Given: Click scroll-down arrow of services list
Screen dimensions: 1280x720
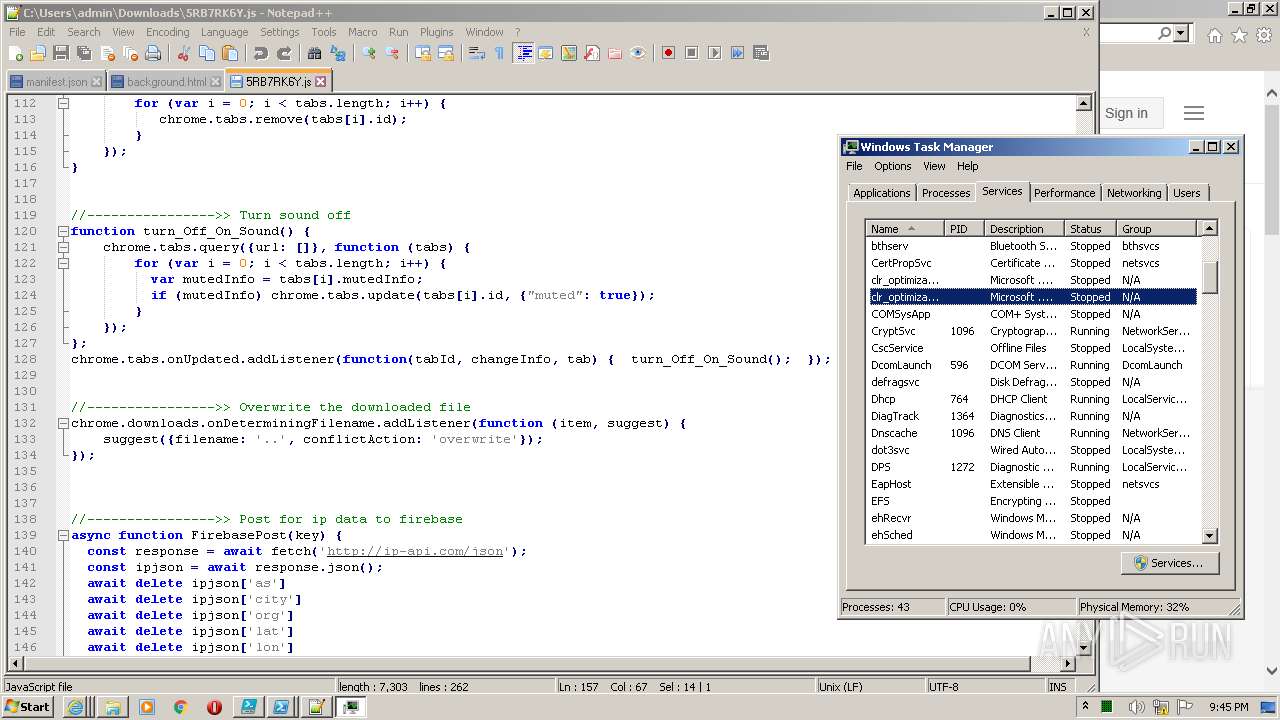Looking at the screenshot, I should [1209, 536].
